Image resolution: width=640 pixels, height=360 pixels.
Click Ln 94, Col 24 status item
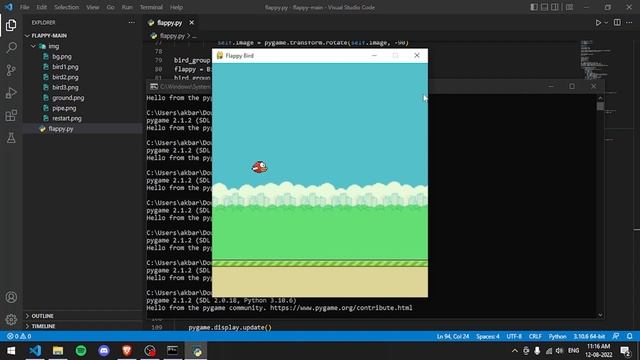click(x=453, y=336)
